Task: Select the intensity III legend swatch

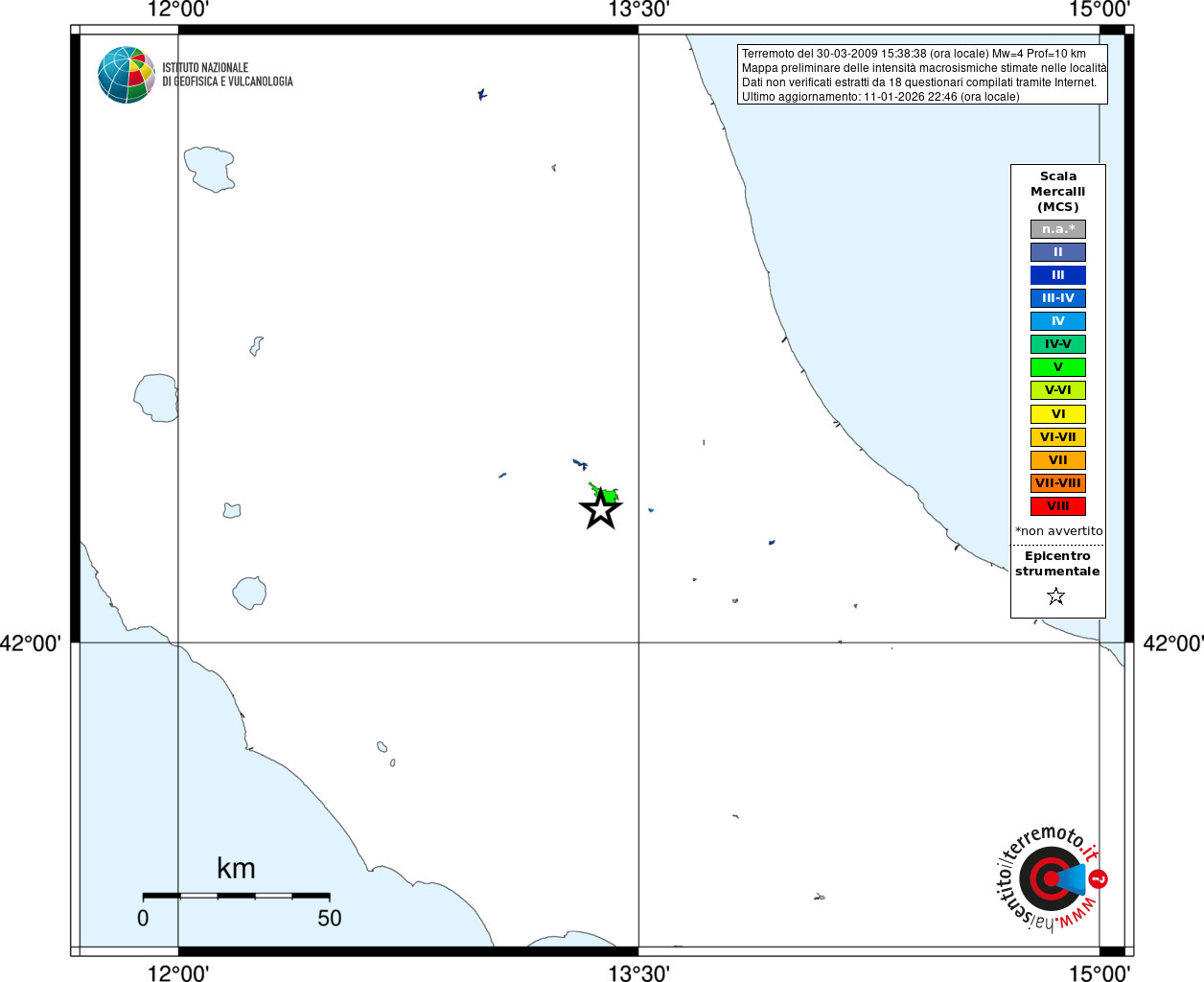Action: tap(1058, 275)
